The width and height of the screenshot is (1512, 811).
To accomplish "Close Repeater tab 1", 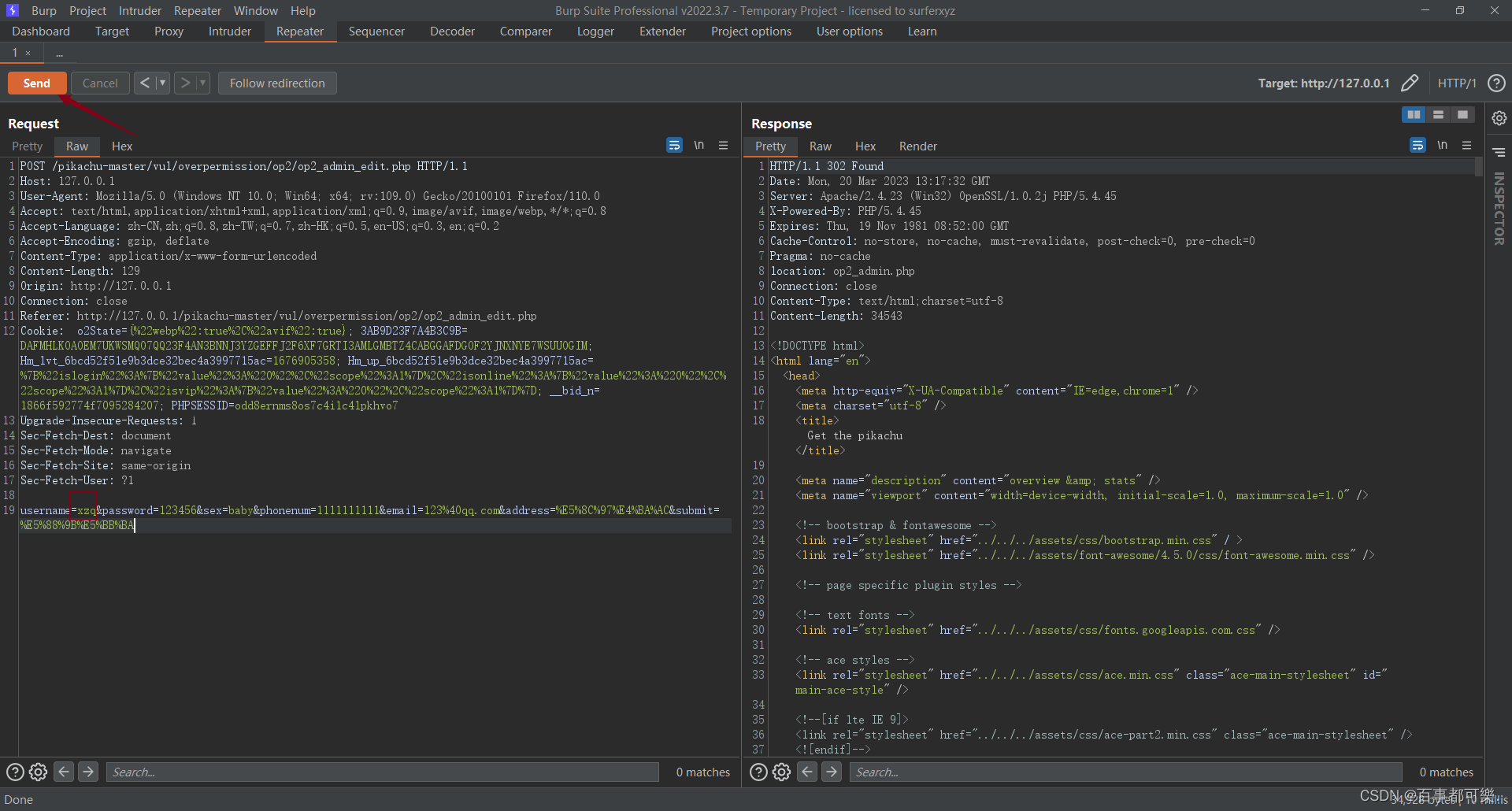I will [28, 53].
